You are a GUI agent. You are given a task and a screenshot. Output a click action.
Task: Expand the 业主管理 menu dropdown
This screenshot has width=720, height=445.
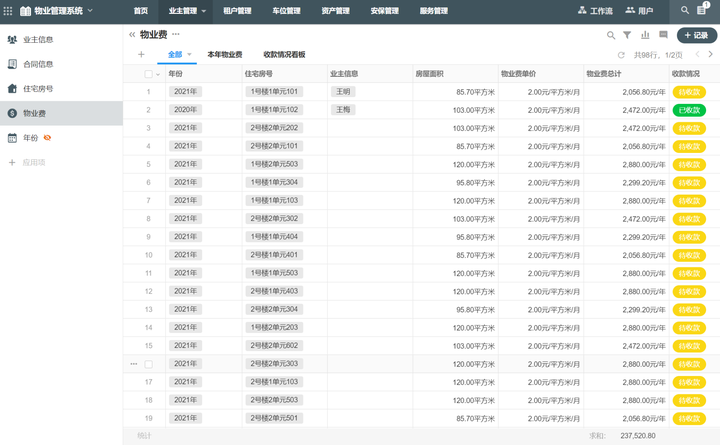[x=204, y=11]
